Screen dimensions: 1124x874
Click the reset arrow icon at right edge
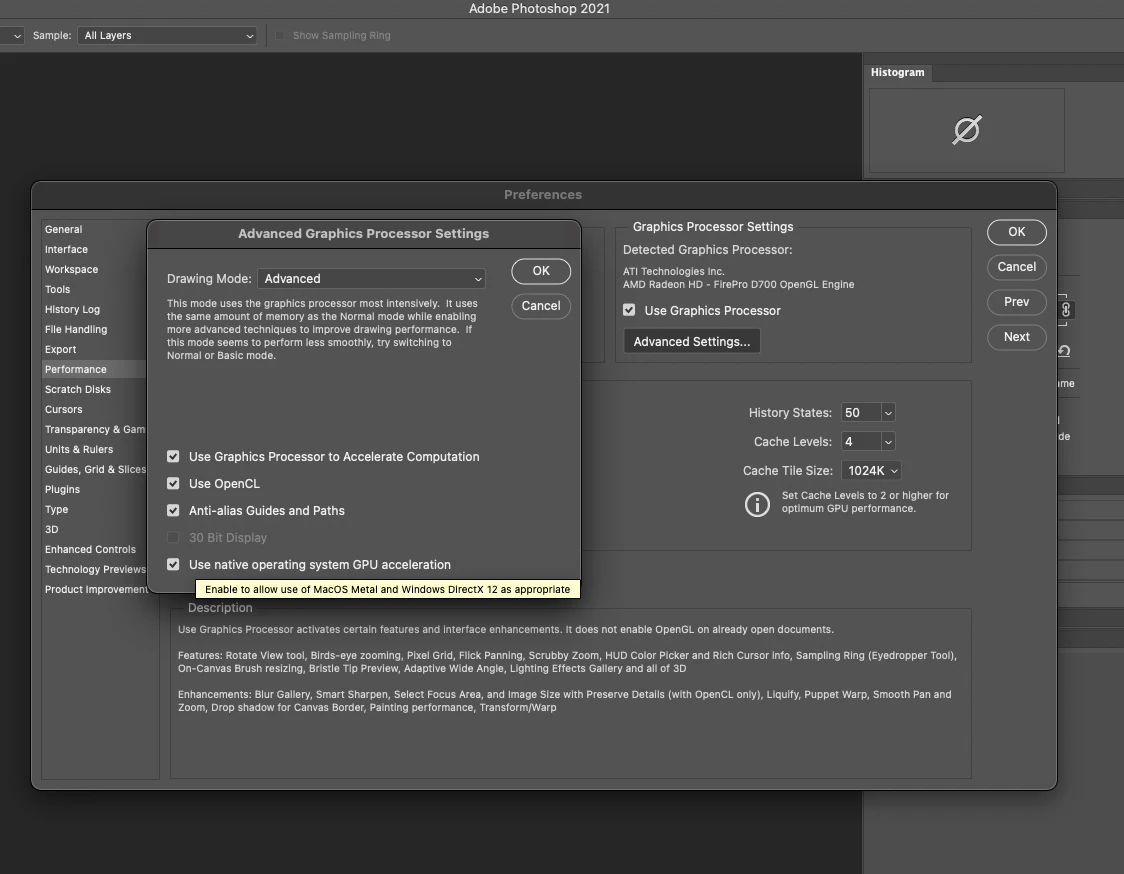click(x=1065, y=351)
